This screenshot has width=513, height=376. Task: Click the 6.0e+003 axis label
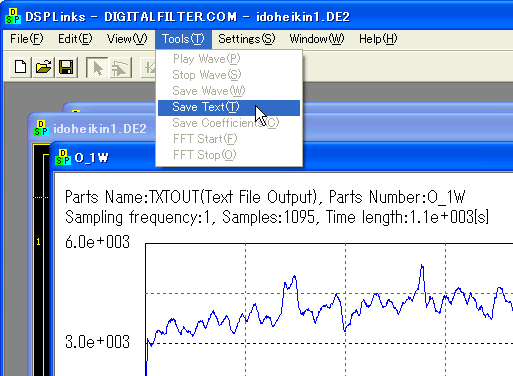(97, 242)
